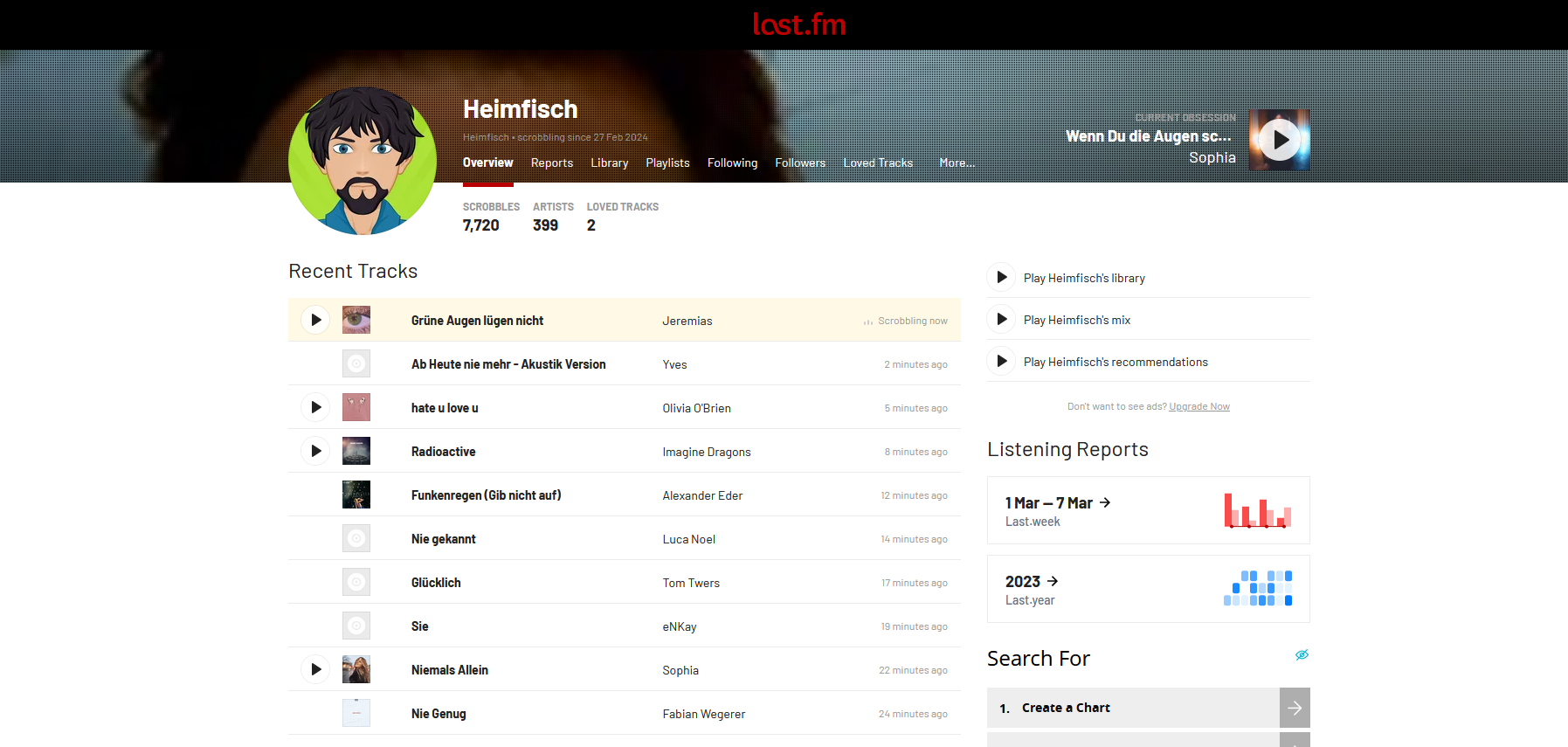
Task: Open artist Luca Noel
Action: pyautogui.click(x=689, y=539)
